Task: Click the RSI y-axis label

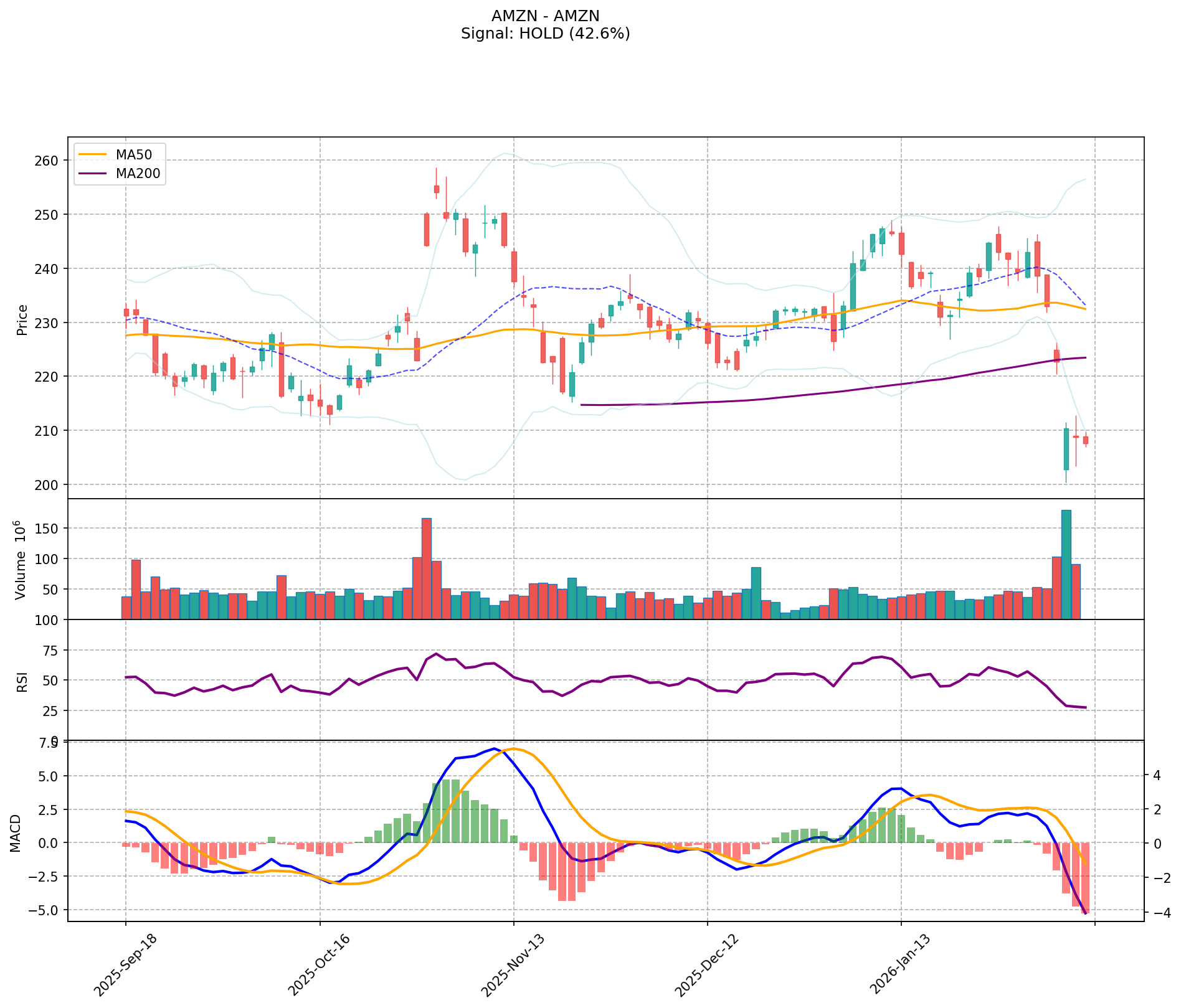Action: (x=22, y=681)
